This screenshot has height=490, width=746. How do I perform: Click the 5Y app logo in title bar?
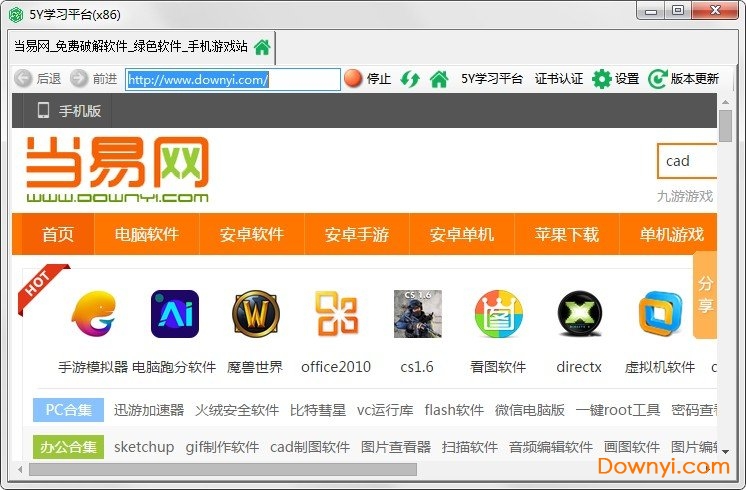tap(16, 15)
